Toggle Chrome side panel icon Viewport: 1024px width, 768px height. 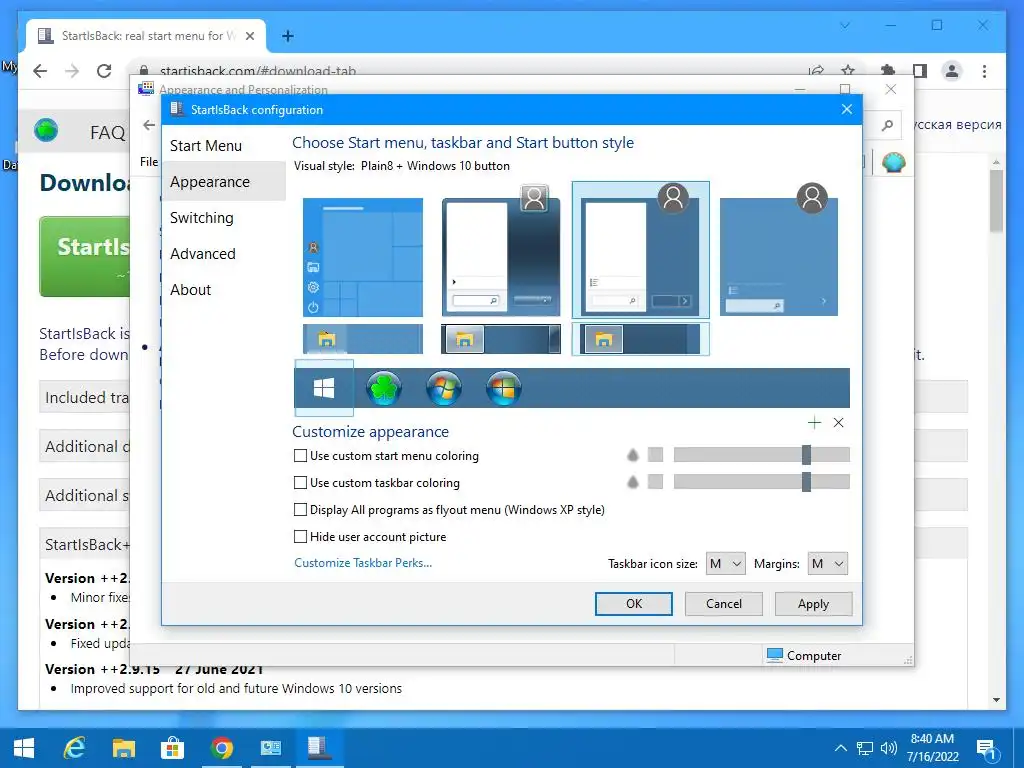[x=920, y=71]
